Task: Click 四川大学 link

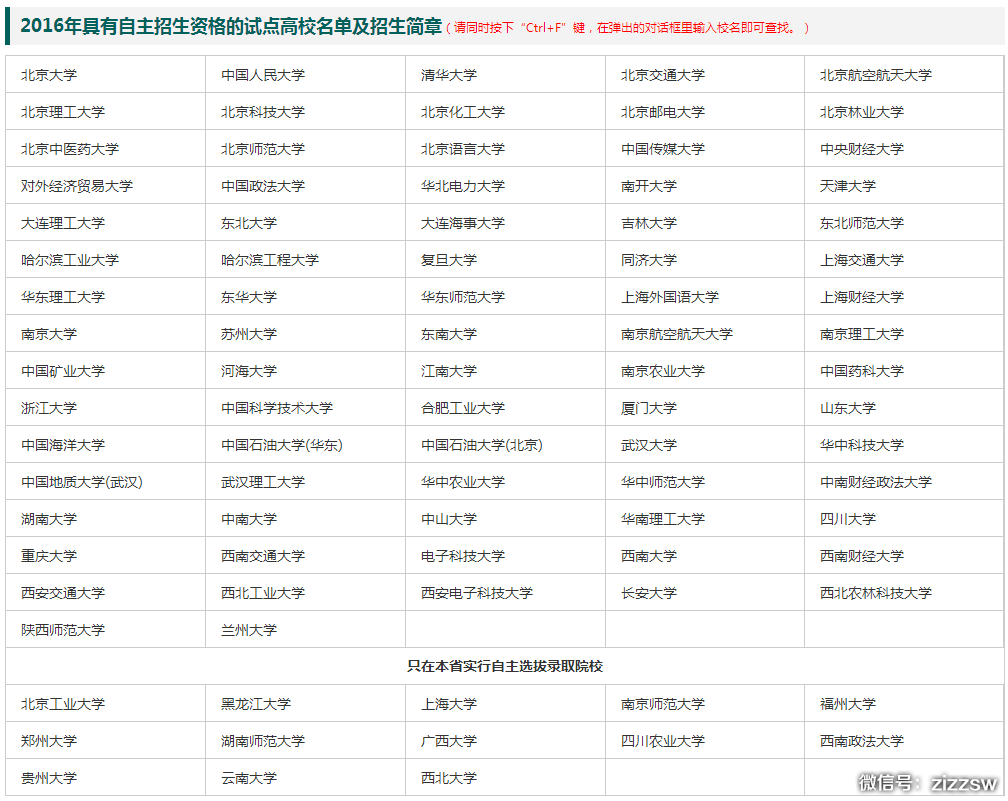Action: point(847,519)
